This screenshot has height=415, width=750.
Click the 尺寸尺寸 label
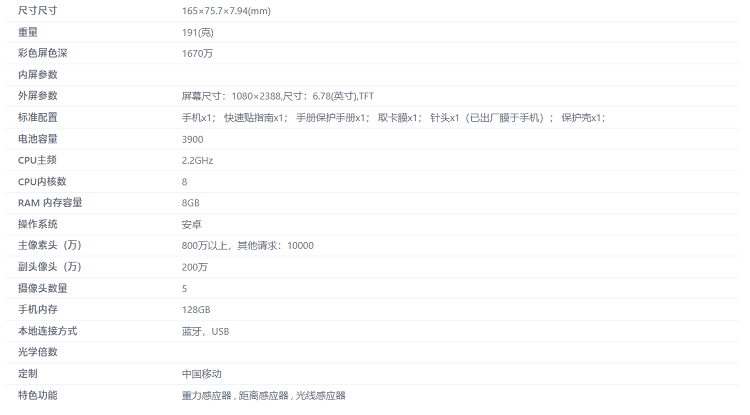tap(37, 11)
